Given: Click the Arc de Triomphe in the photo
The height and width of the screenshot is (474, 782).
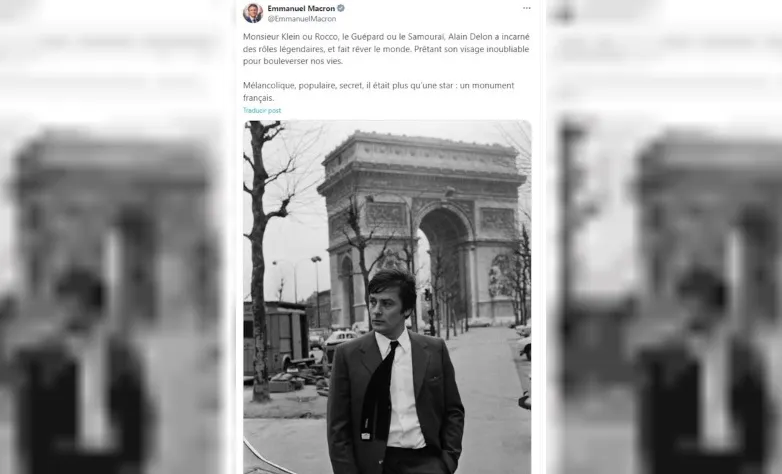Looking at the screenshot, I should (423, 227).
